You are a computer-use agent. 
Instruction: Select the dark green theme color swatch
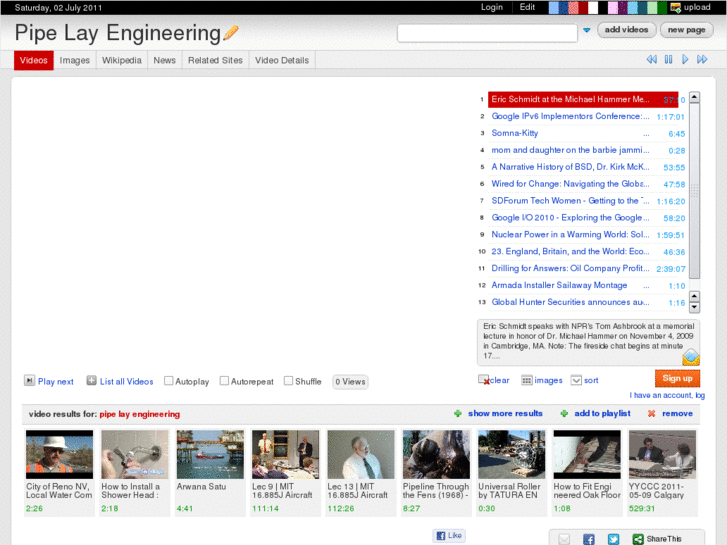point(662,8)
